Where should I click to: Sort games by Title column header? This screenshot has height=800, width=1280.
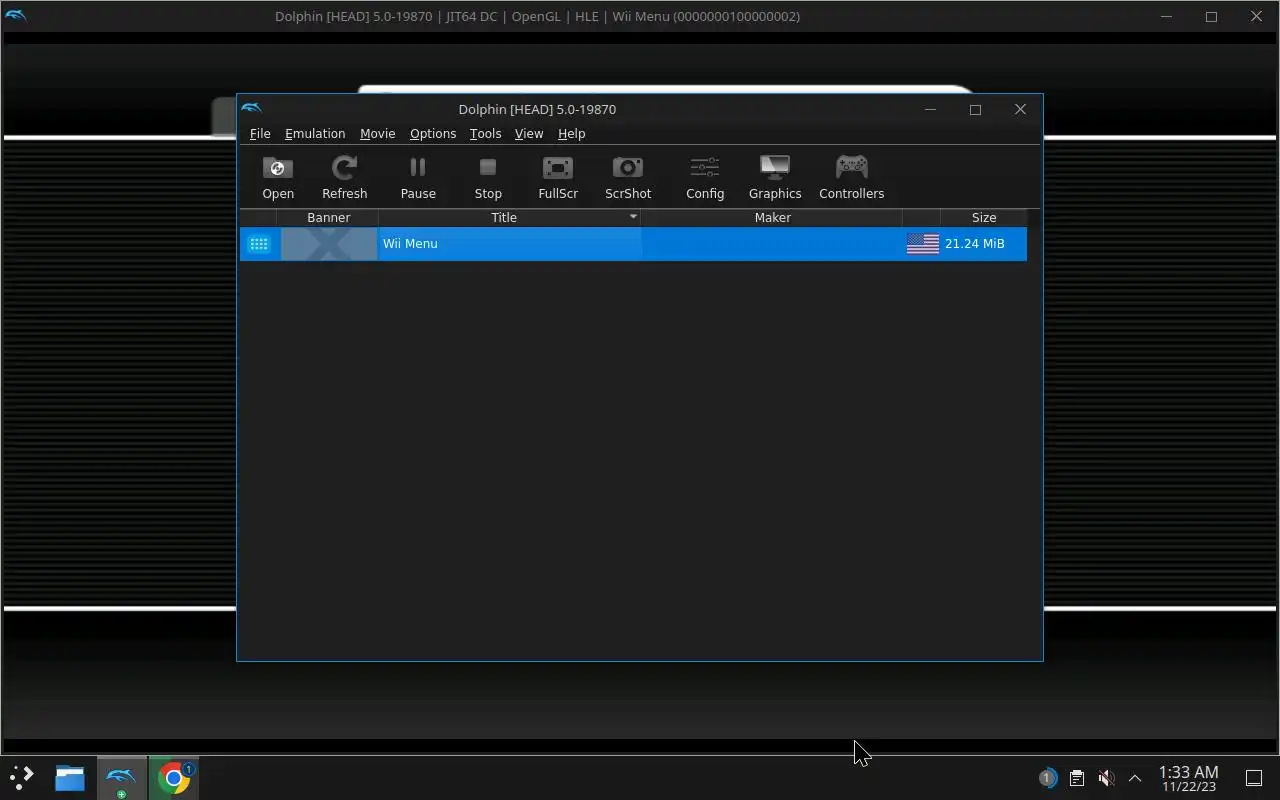tap(509, 217)
